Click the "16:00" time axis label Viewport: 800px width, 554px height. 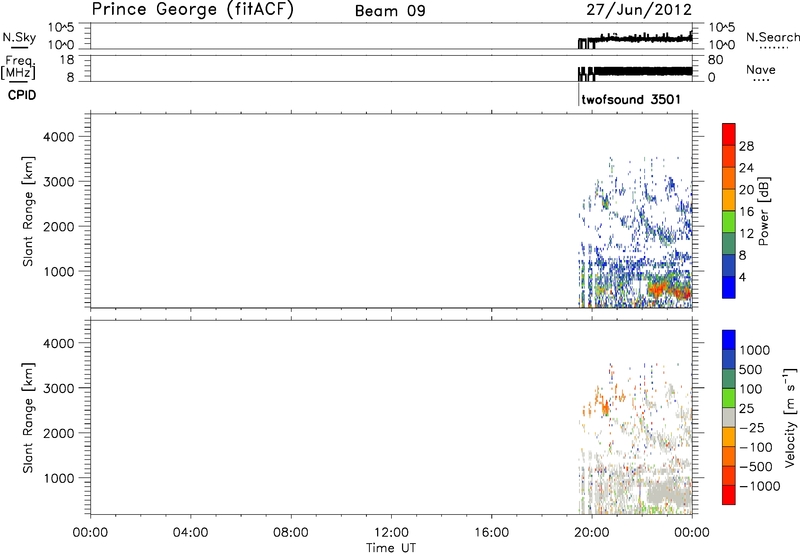(491, 533)
